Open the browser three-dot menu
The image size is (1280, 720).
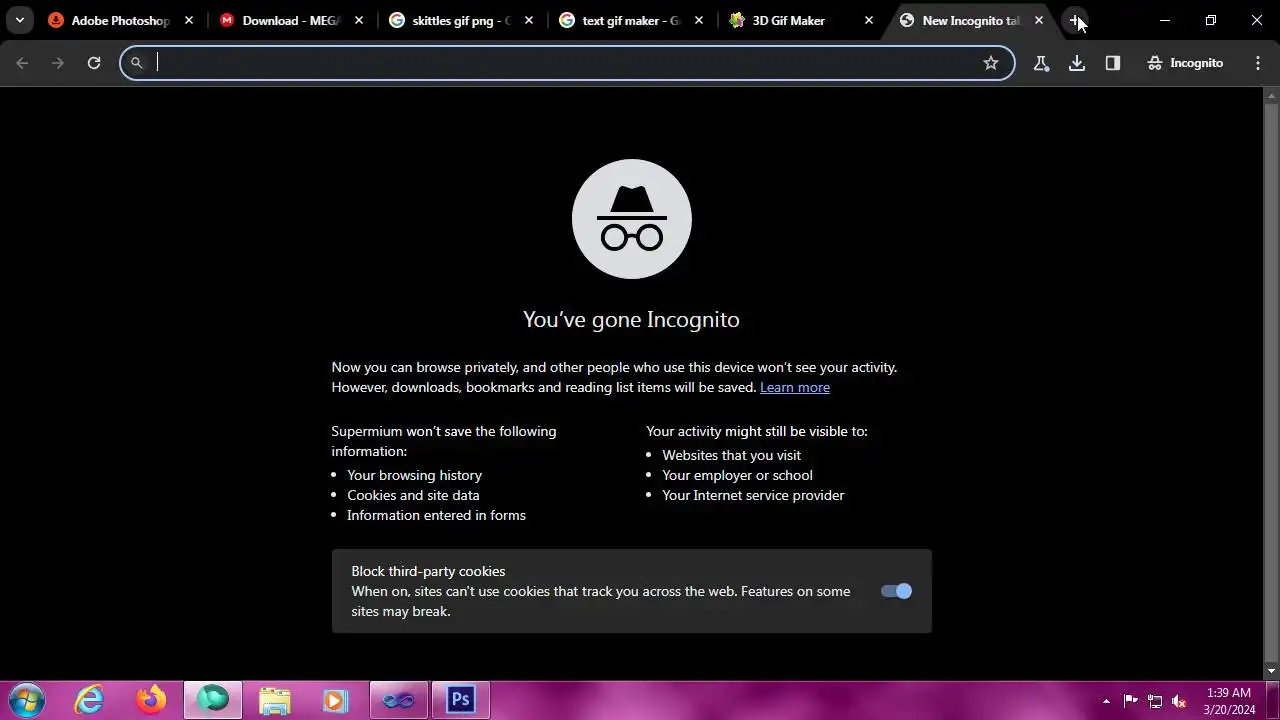point(1258,63)
